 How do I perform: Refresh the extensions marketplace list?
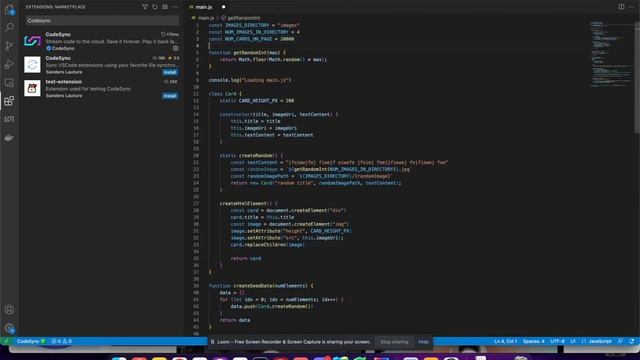pos(155,7)
